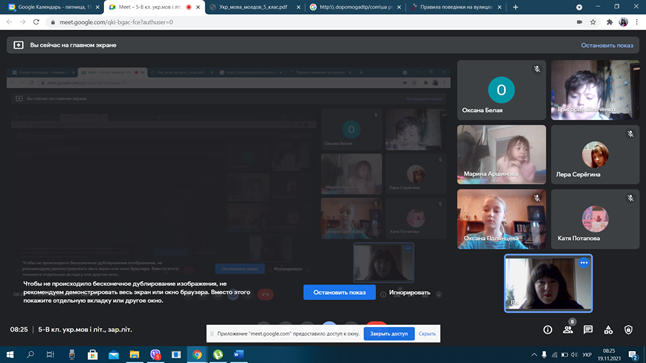The width and height of the screenshot is (646, 363).
Task: Show hidden system tray icons
Action: coord(534,355)
